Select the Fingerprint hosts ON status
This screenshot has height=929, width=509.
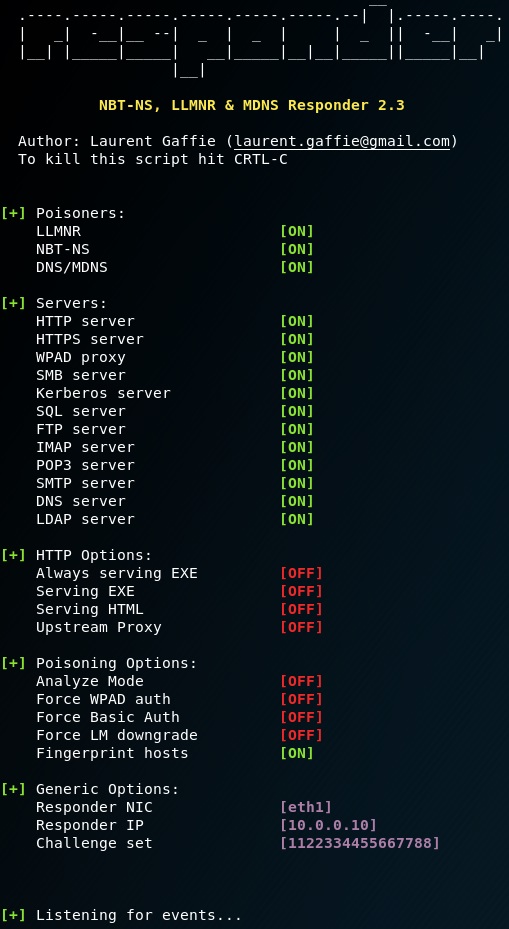297,753
